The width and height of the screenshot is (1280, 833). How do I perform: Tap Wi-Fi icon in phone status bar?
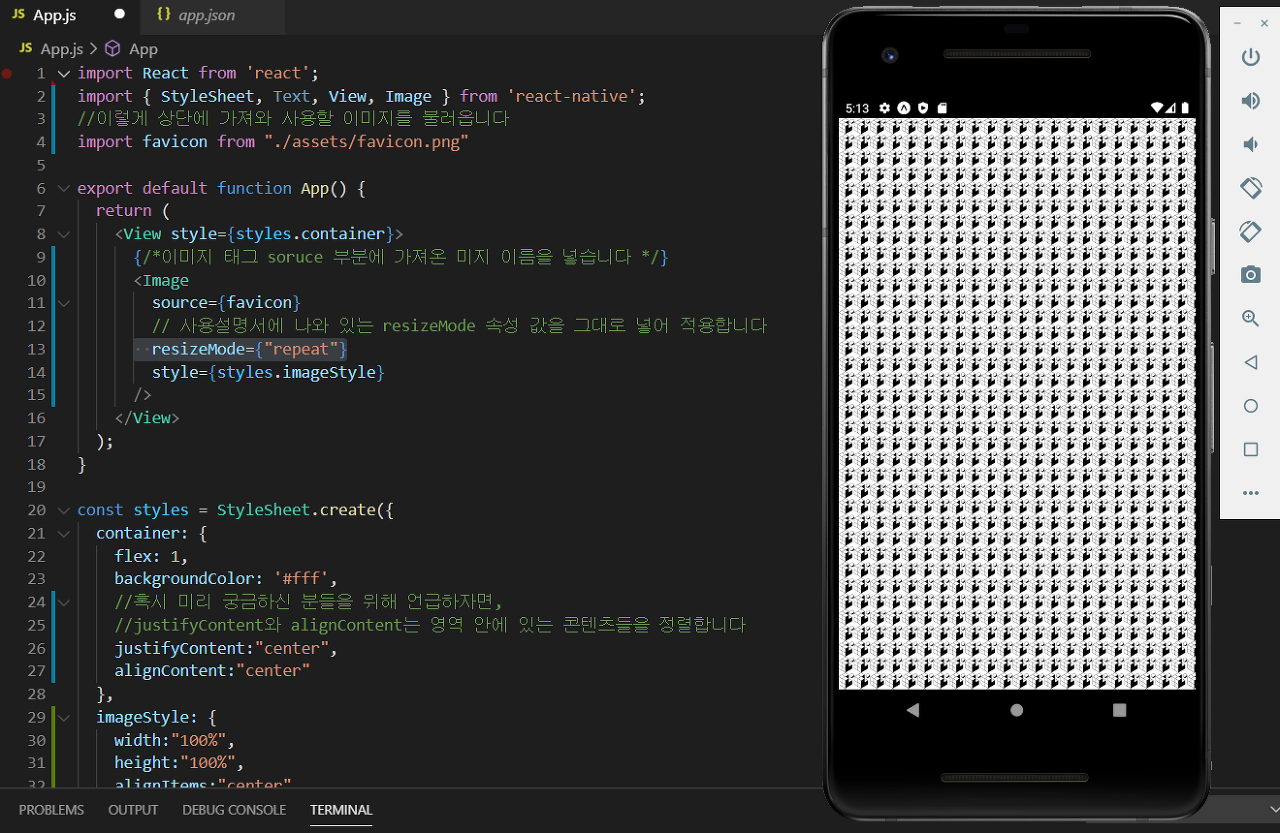(x=1157, y=107)
